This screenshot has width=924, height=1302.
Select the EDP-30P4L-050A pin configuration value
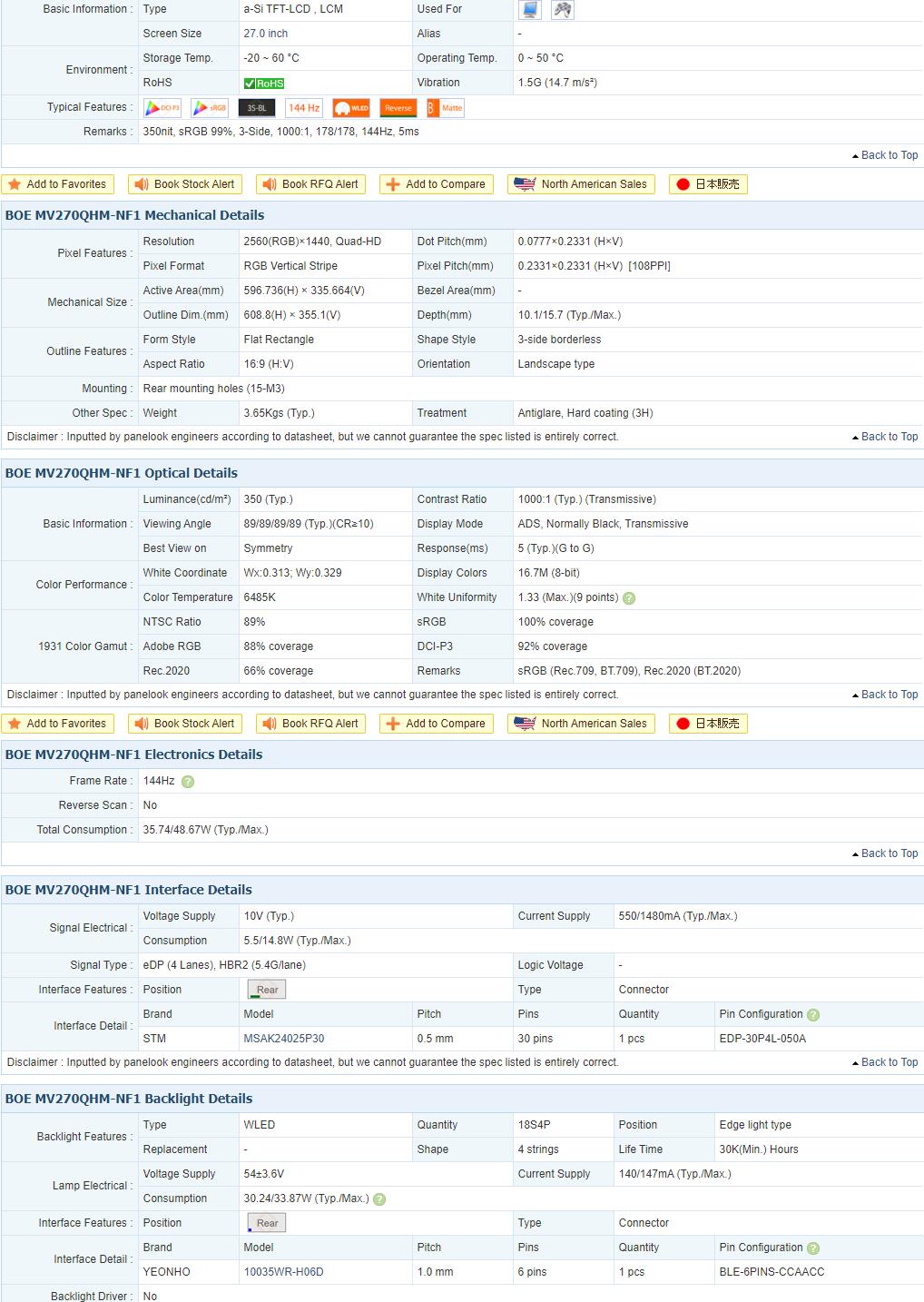[762, 1039]
